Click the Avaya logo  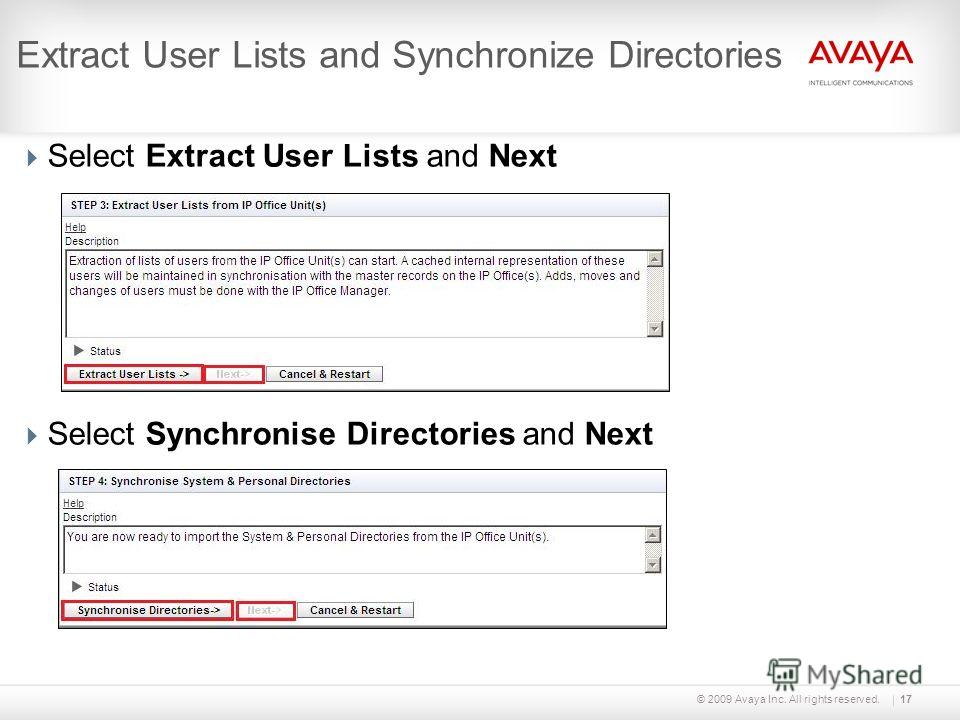(860, 62)
